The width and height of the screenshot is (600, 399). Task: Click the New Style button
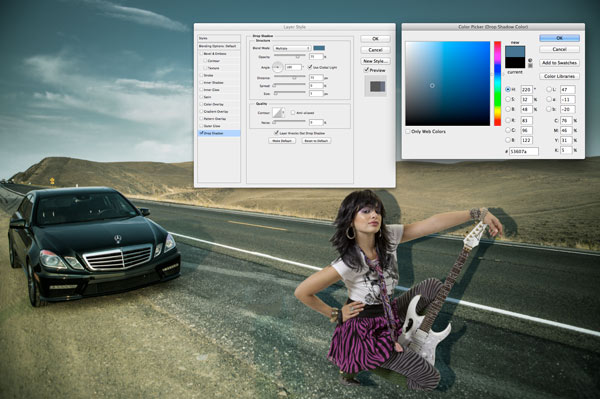pos(375,61)
